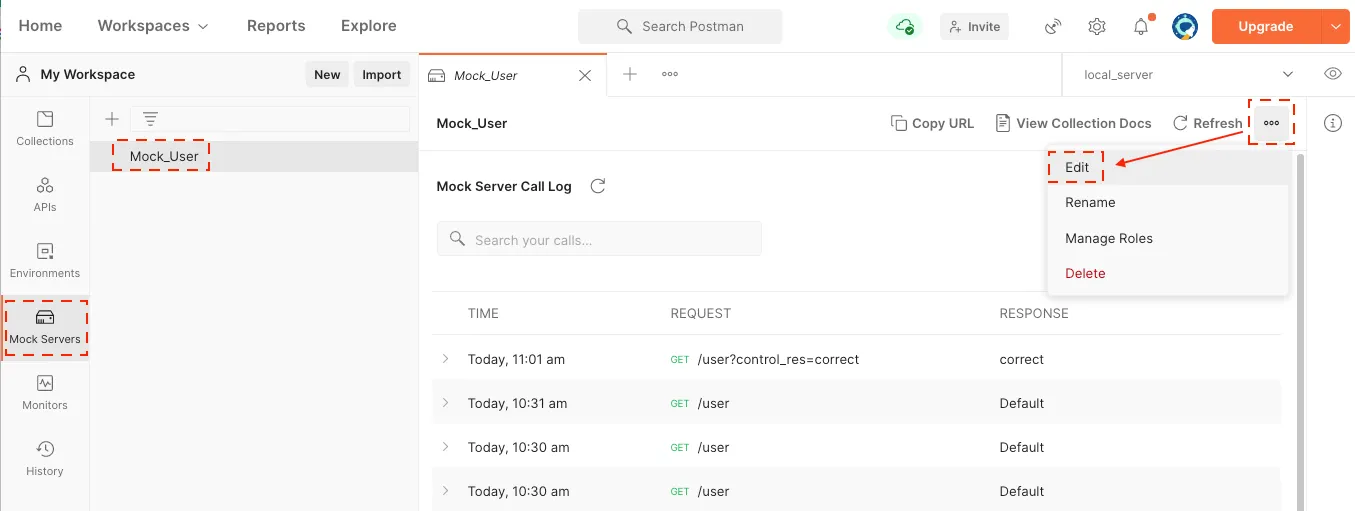Screen dimensions: 1355x511
Task: Click the more actions ellipsis for Mock_User
Action: tap(1271, 123)
